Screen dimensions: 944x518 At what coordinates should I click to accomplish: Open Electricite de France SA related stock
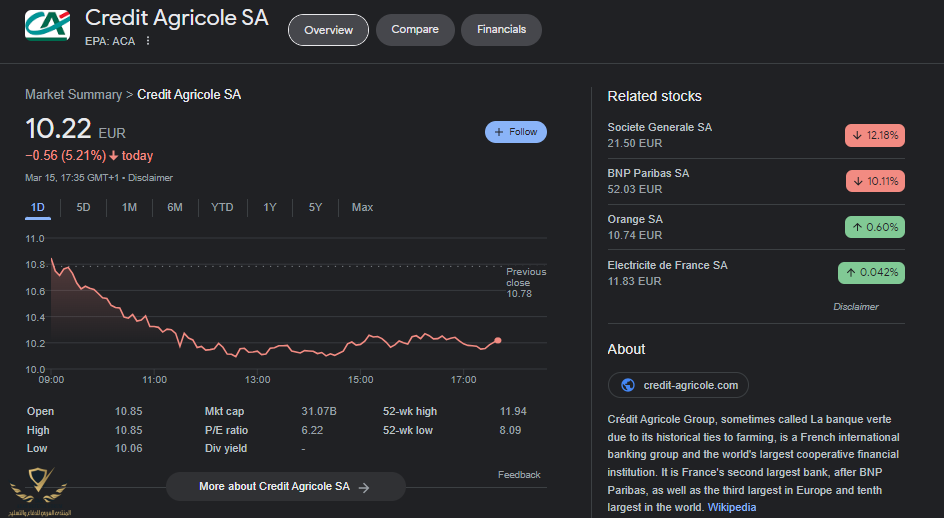[756, 273]
